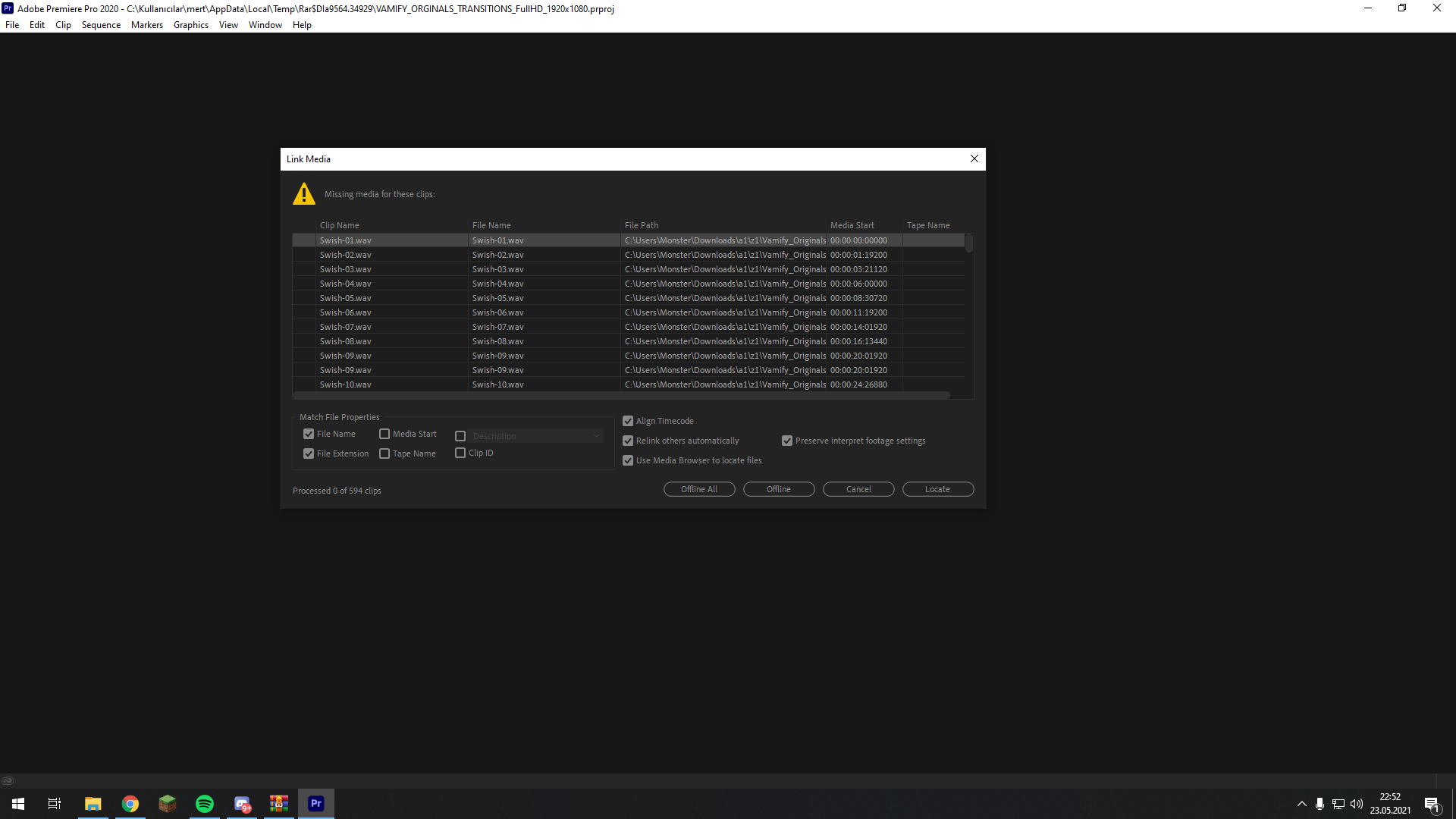The width and height of the screenshot is (1456, 819).
Task: Click the Creative Cloud status icon at the bottom left
Action: tap(8, 780)
